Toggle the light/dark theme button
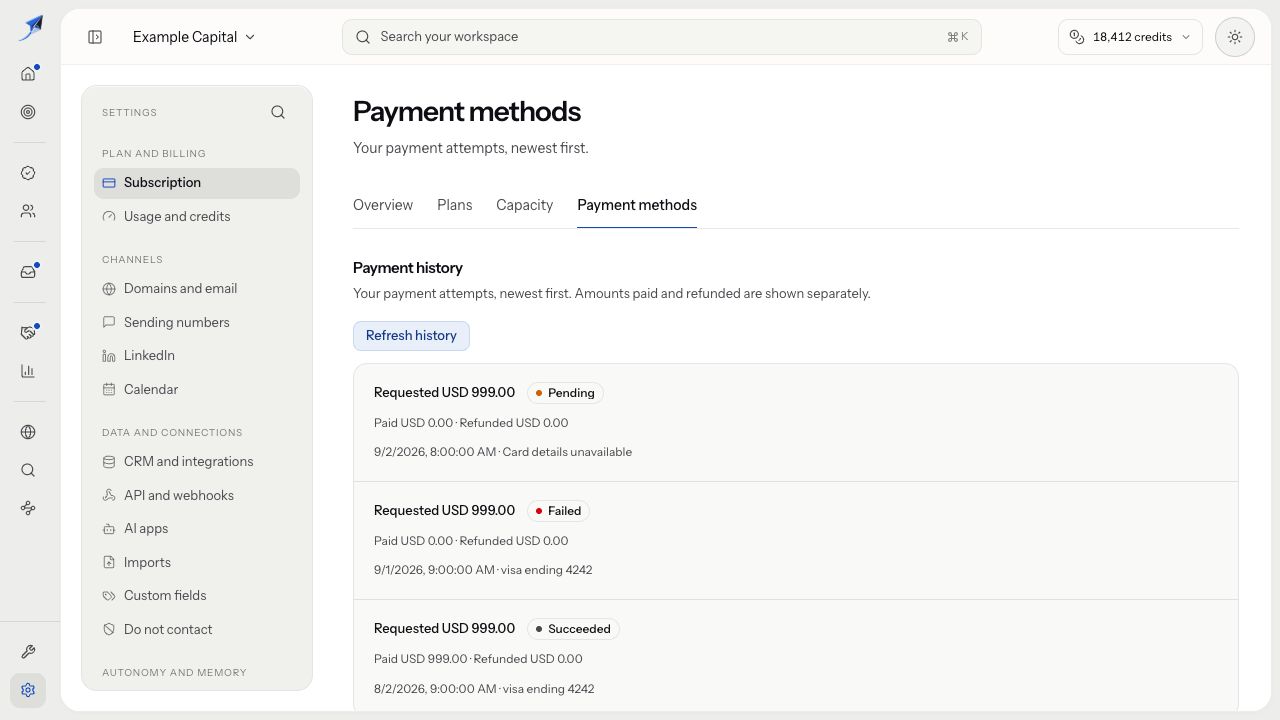1280x720 pixels. pos(1235,37)
